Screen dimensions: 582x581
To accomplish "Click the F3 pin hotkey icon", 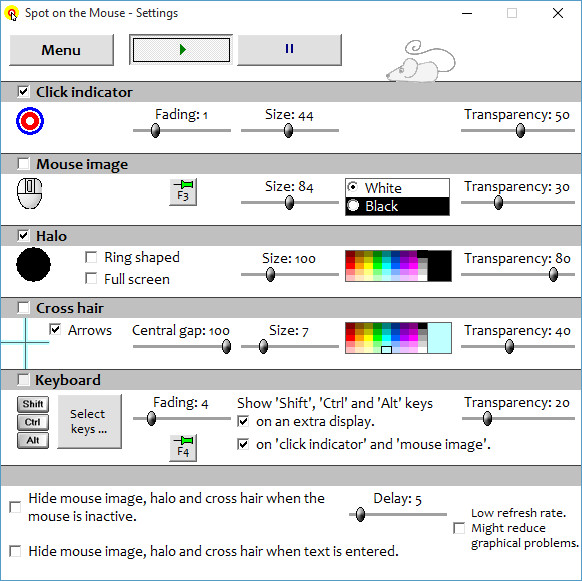I will click(x=183, y=192).
